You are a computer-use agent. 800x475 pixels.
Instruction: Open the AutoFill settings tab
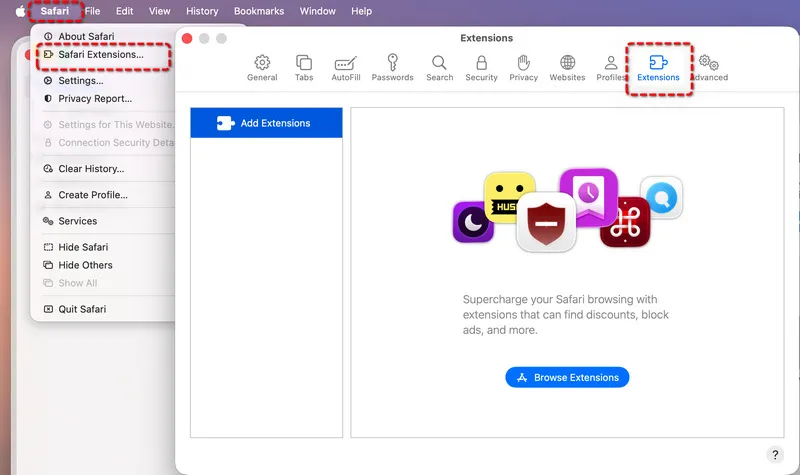click(x=345, y=68)
